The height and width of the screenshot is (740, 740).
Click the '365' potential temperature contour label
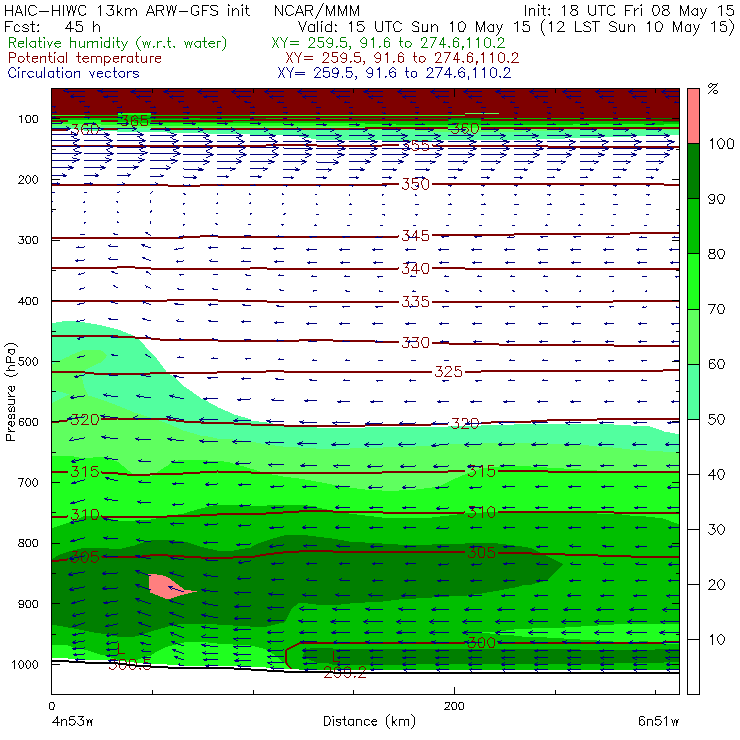tap(135, 120)
